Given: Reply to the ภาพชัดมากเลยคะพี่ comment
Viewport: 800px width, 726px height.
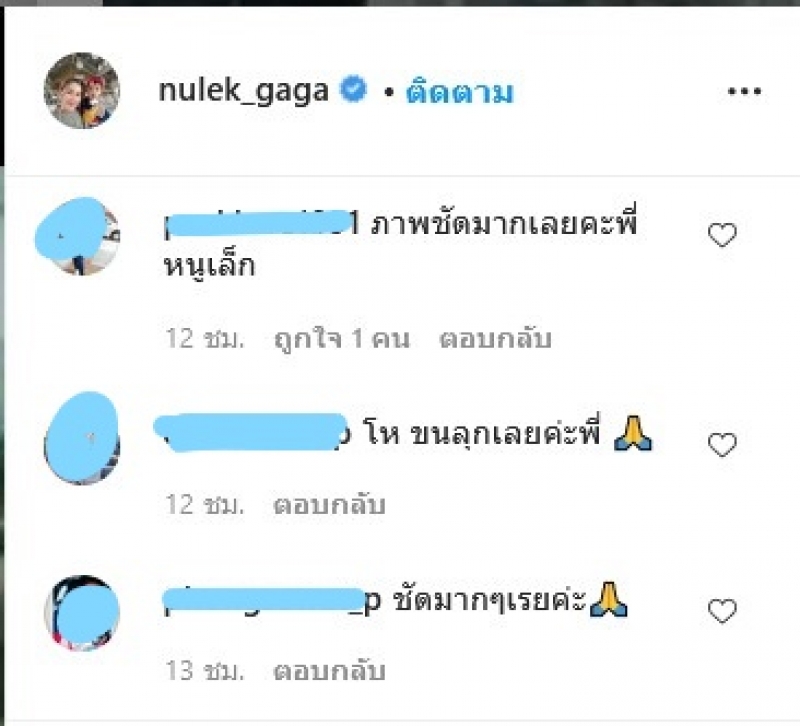Looking at the screenshot, I should (495, 339).
